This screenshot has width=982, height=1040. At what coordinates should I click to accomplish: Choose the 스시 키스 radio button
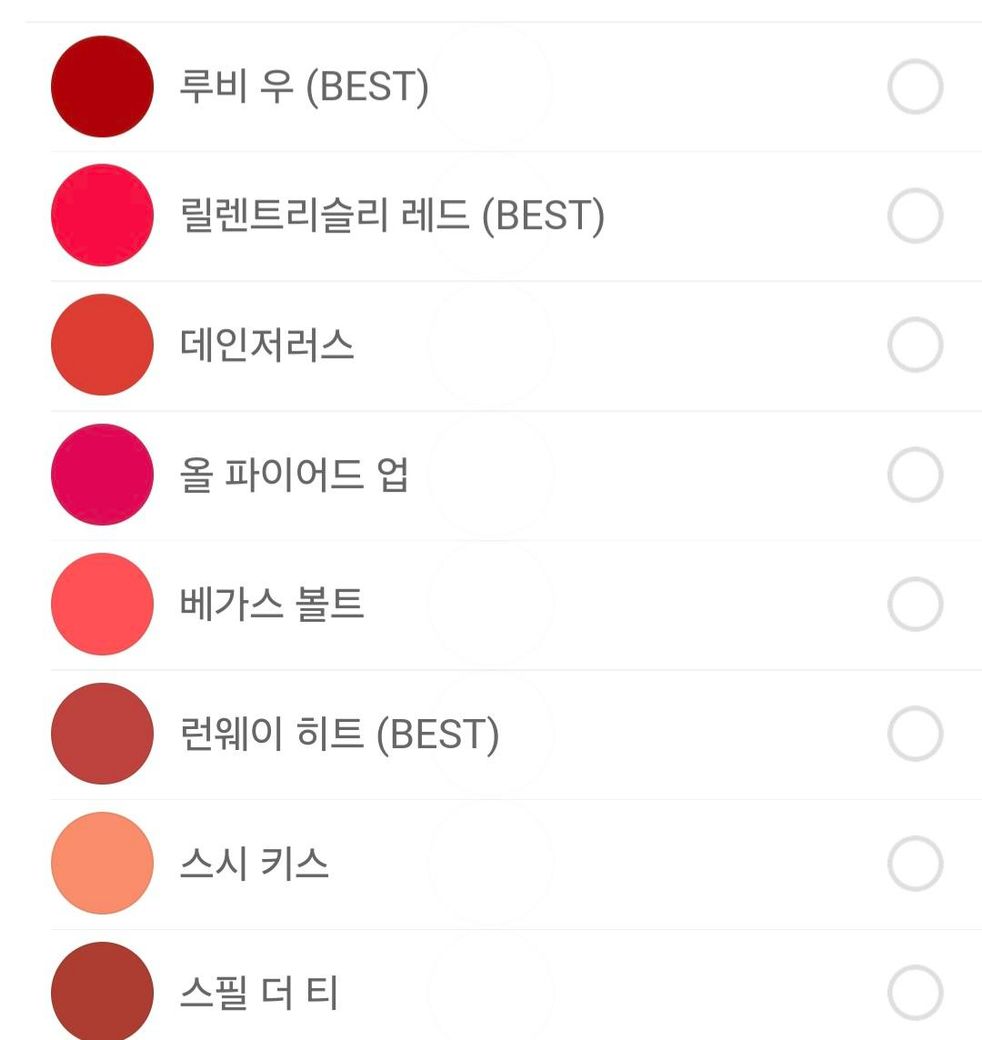pyautogui.click(x=915, y=863)
